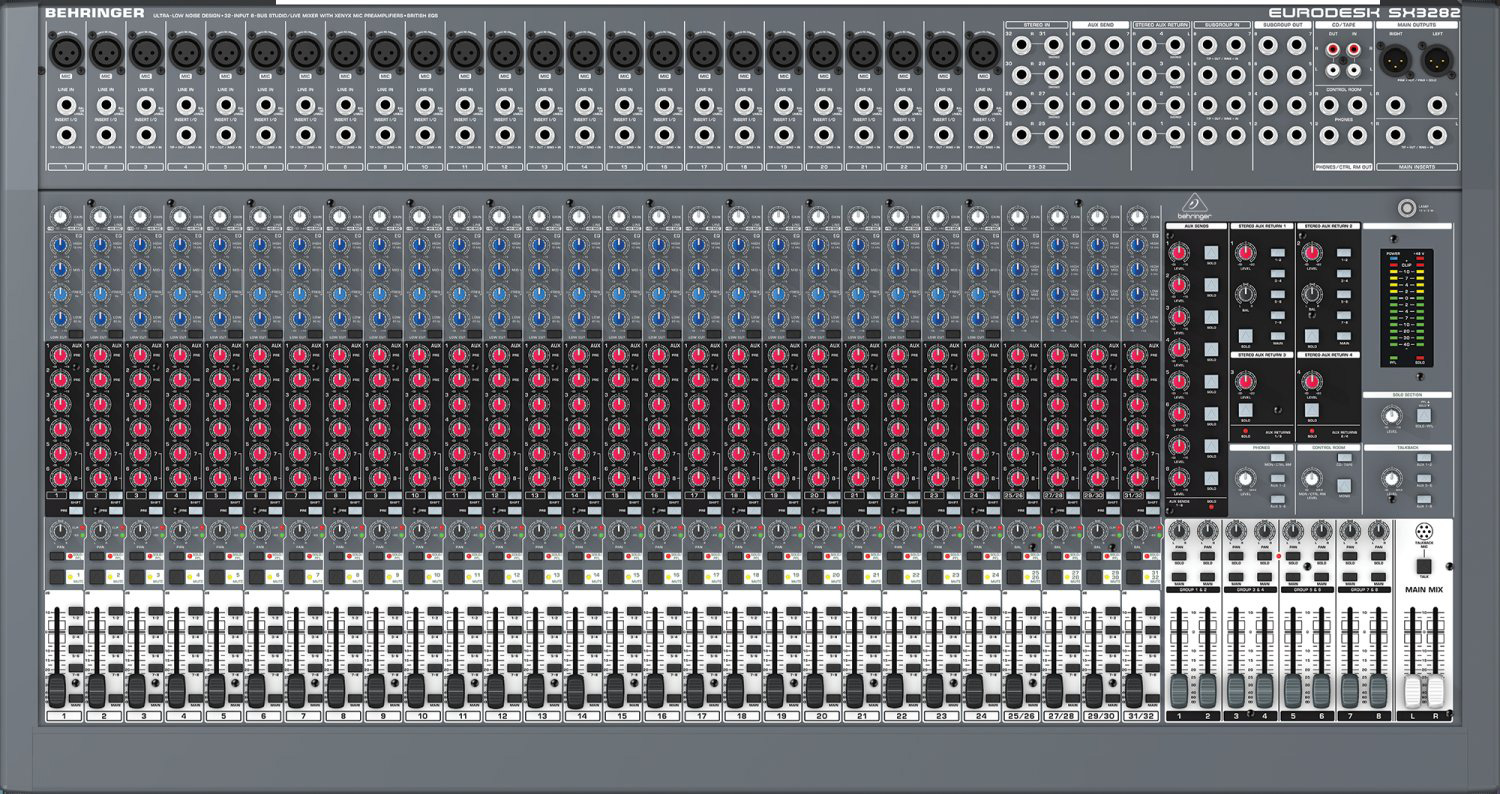Toggle the channel 1 PRE button

76,510
